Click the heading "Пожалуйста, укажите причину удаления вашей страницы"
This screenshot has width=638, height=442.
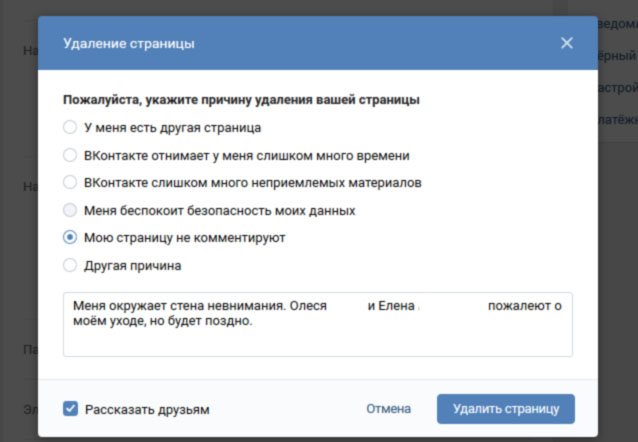click(x=241, y=100)
